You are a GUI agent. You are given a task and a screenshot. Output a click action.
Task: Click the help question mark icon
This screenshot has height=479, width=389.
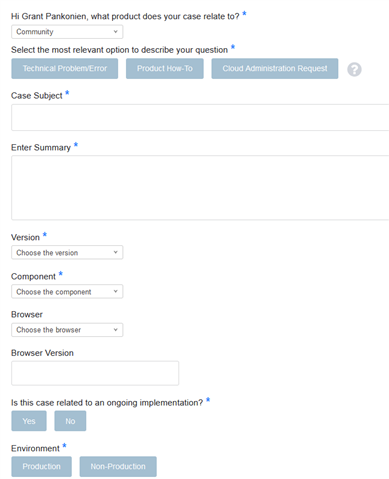tap(354, 69)
